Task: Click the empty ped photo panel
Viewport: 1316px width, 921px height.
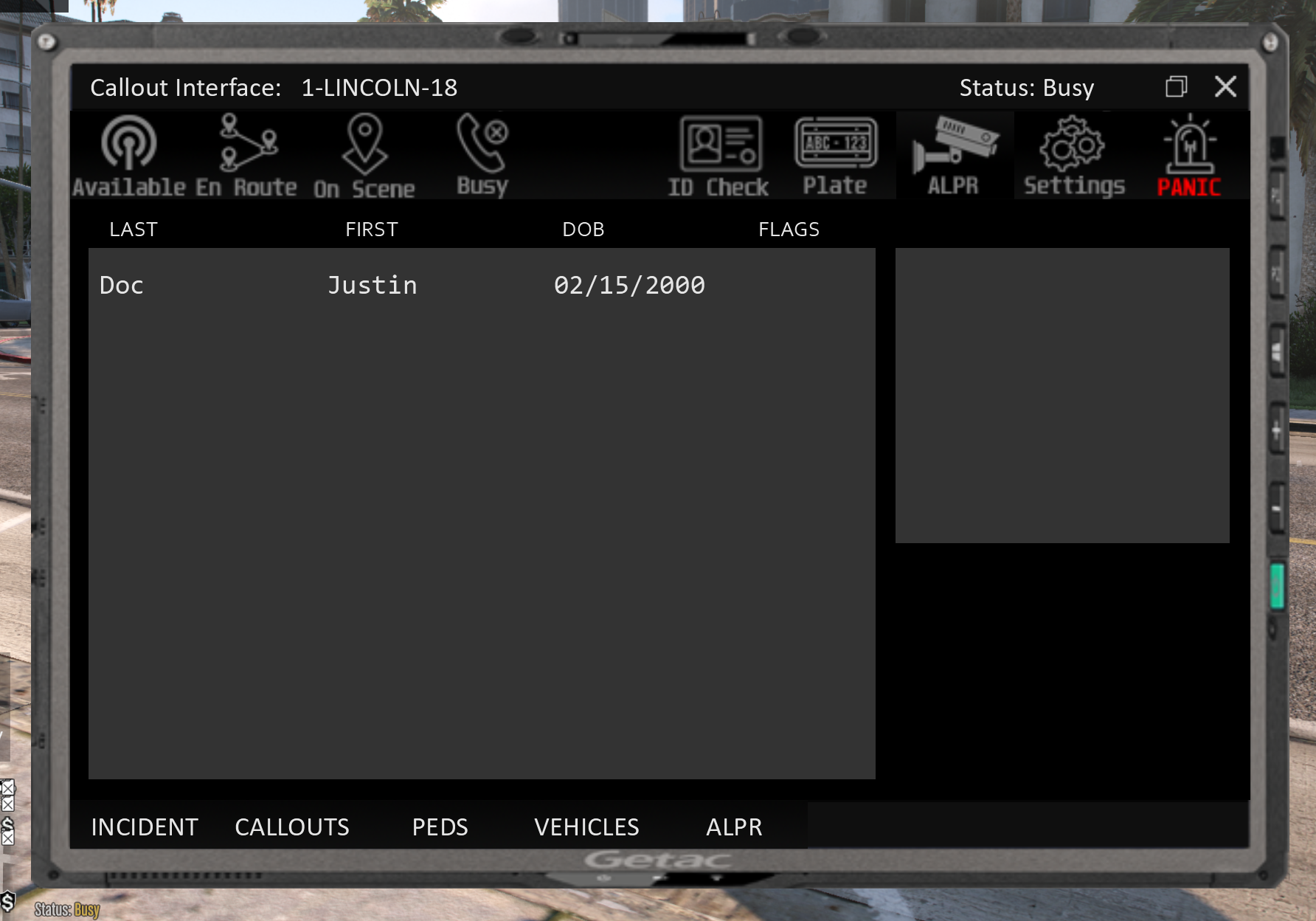Action: (x=1062, y=396)
